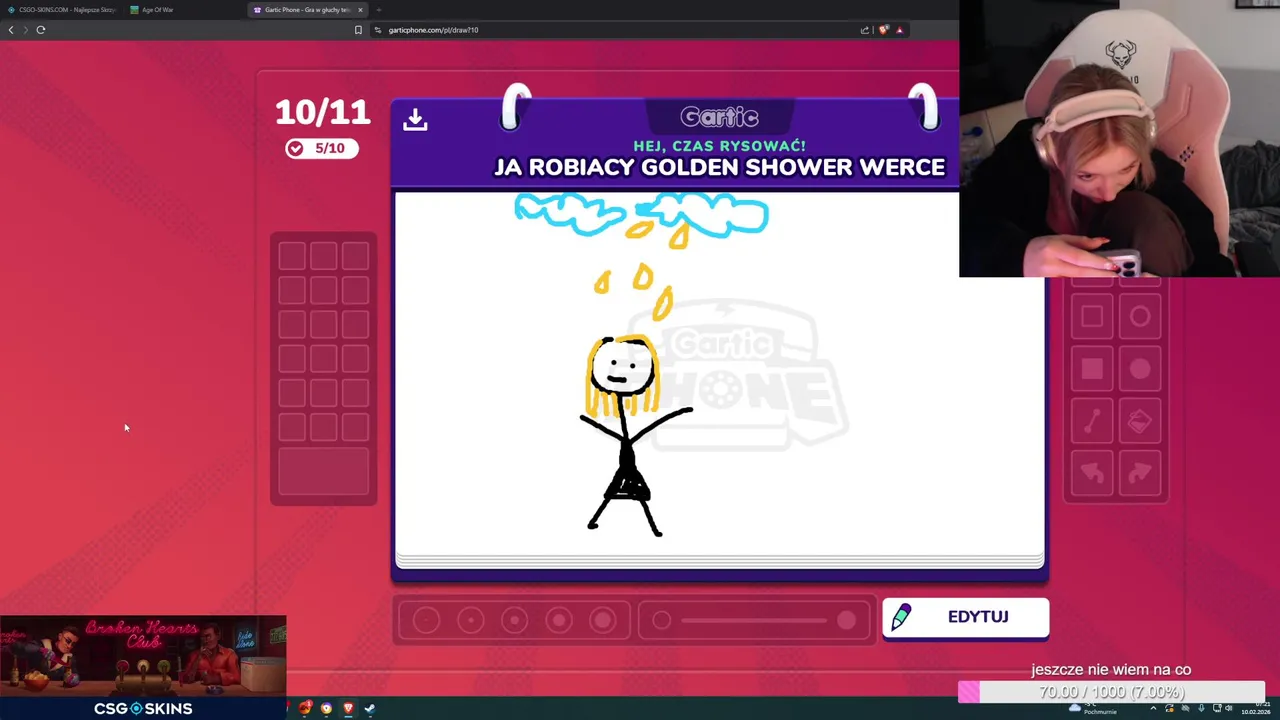Switch to the Age Of War tab

click(158, 10)
